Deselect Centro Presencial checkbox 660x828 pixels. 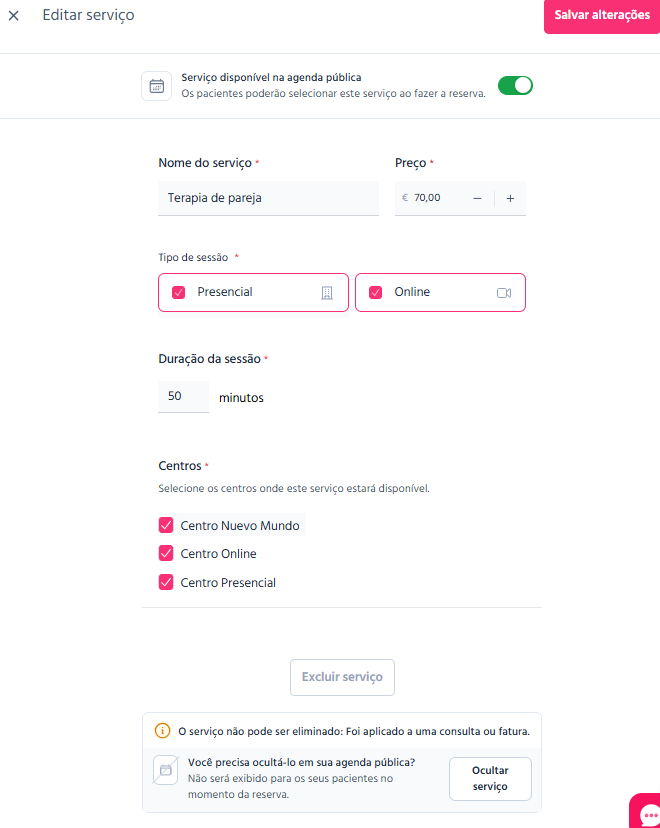coord(166,582)
